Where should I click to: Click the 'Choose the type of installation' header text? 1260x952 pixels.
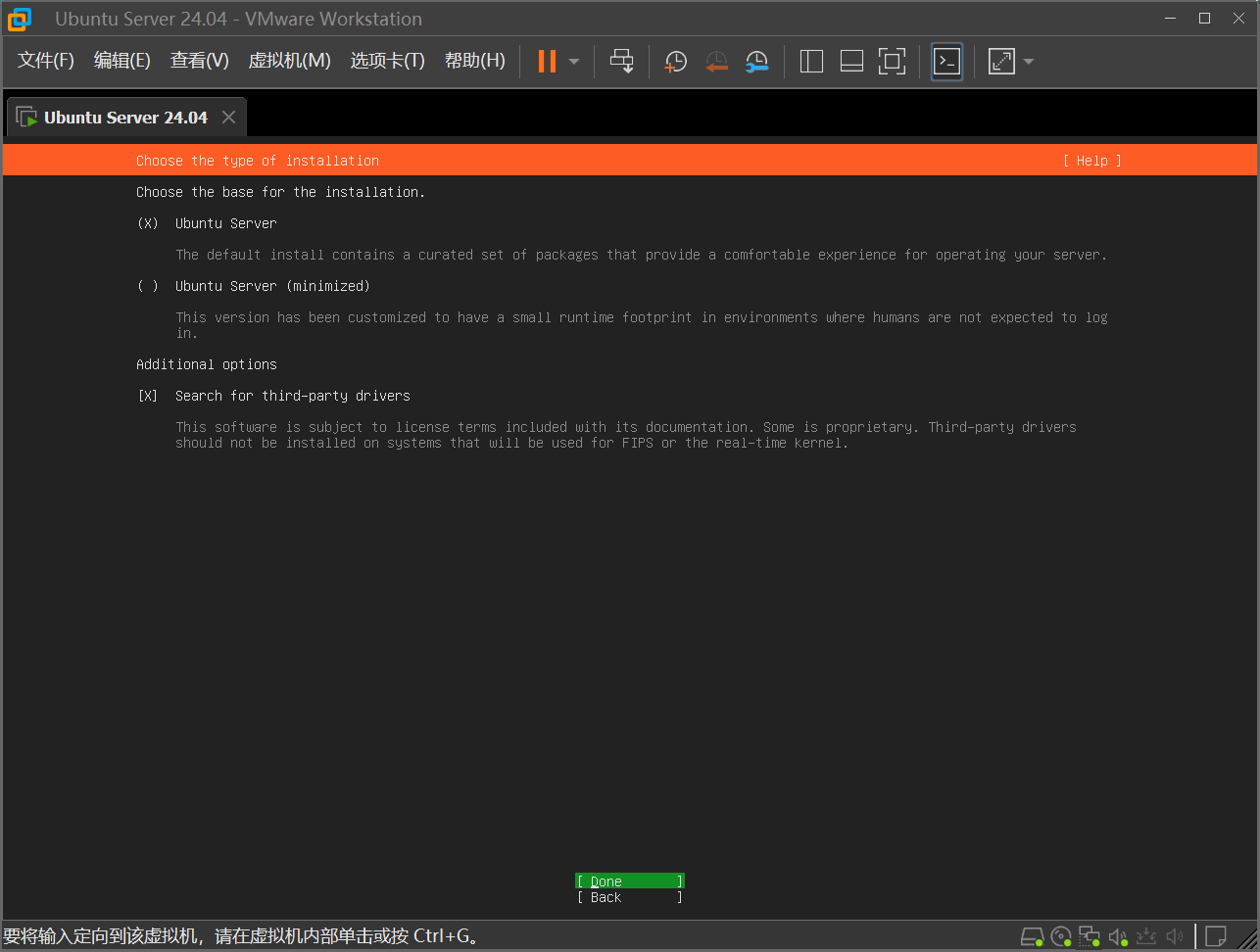point(258,161)
